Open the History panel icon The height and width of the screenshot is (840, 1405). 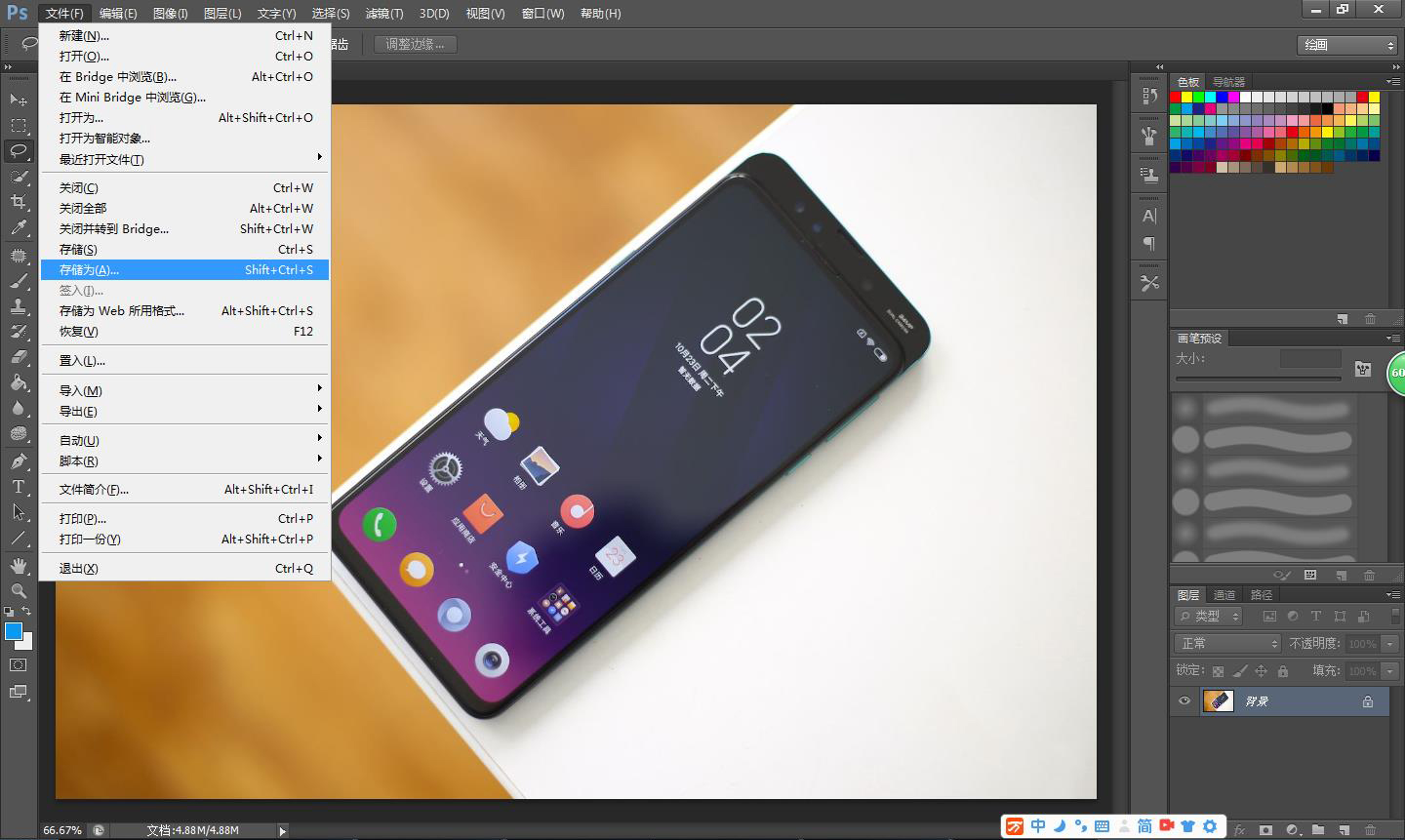[1149, 97]
